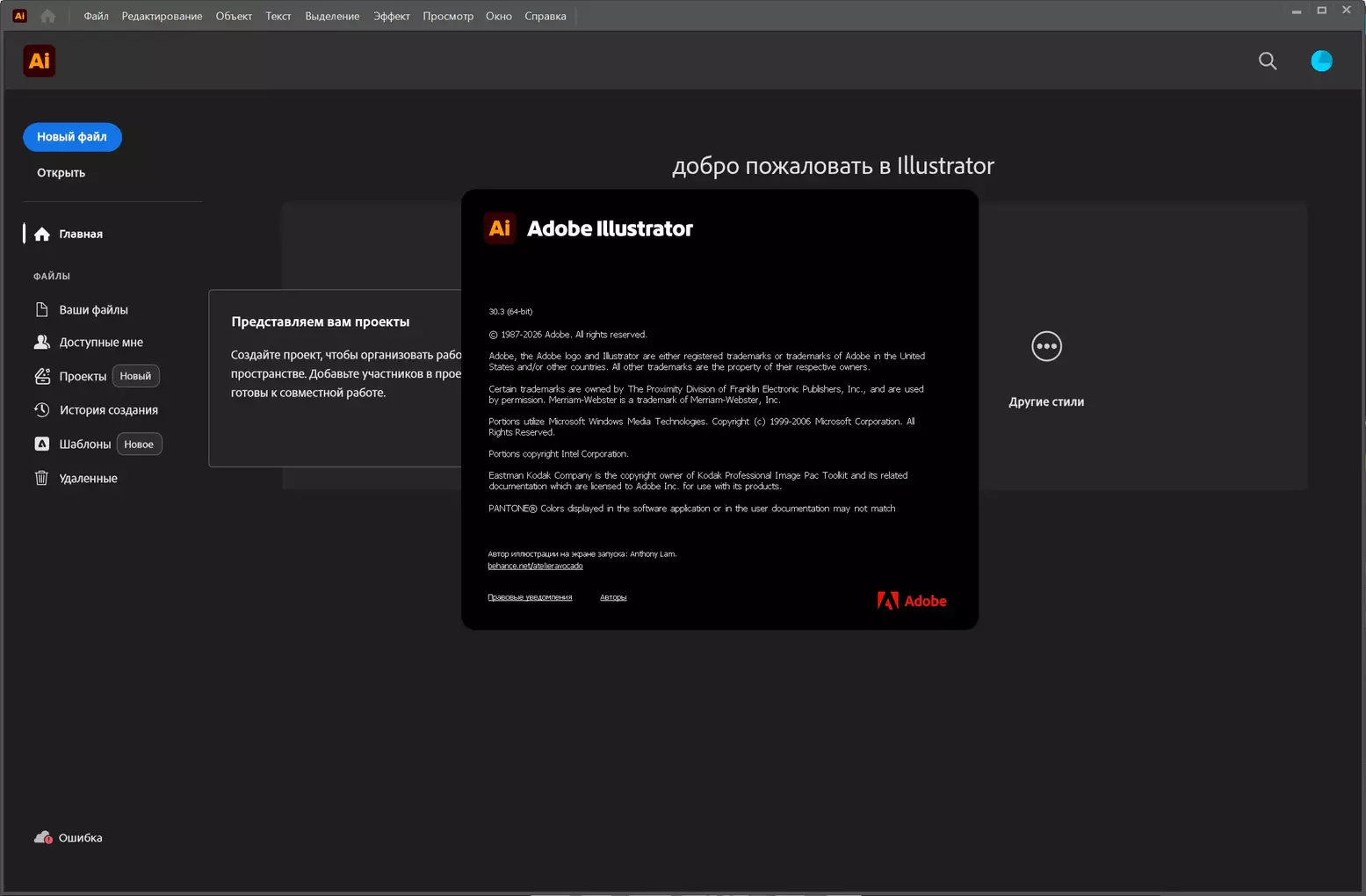Click the Ошибка cloud sync icon
1366x896 pixels.
tap(43, 837)
